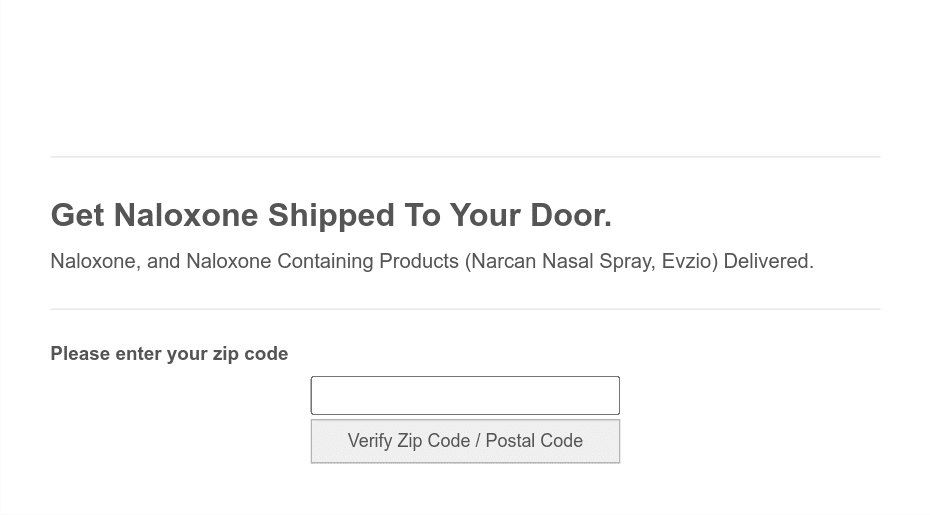Viewport: 930px width, 515px height.
Task: Click 'Get' at the start of the heading
Action: (x=77, y=215)
